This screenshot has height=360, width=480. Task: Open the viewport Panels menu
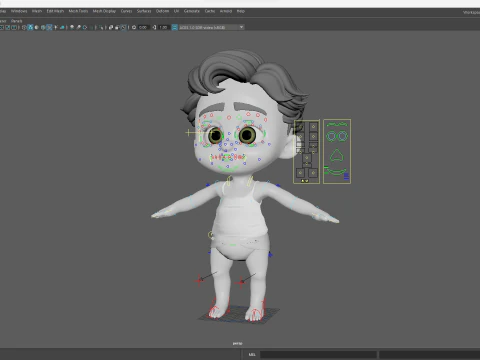click(17, 21)
